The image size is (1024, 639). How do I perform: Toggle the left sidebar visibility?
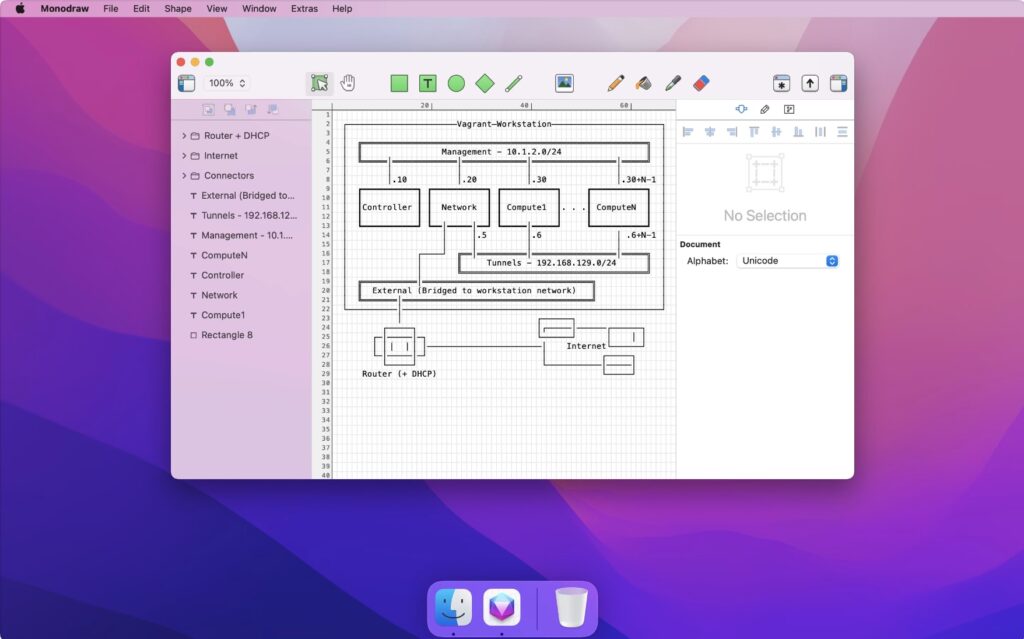185,83
